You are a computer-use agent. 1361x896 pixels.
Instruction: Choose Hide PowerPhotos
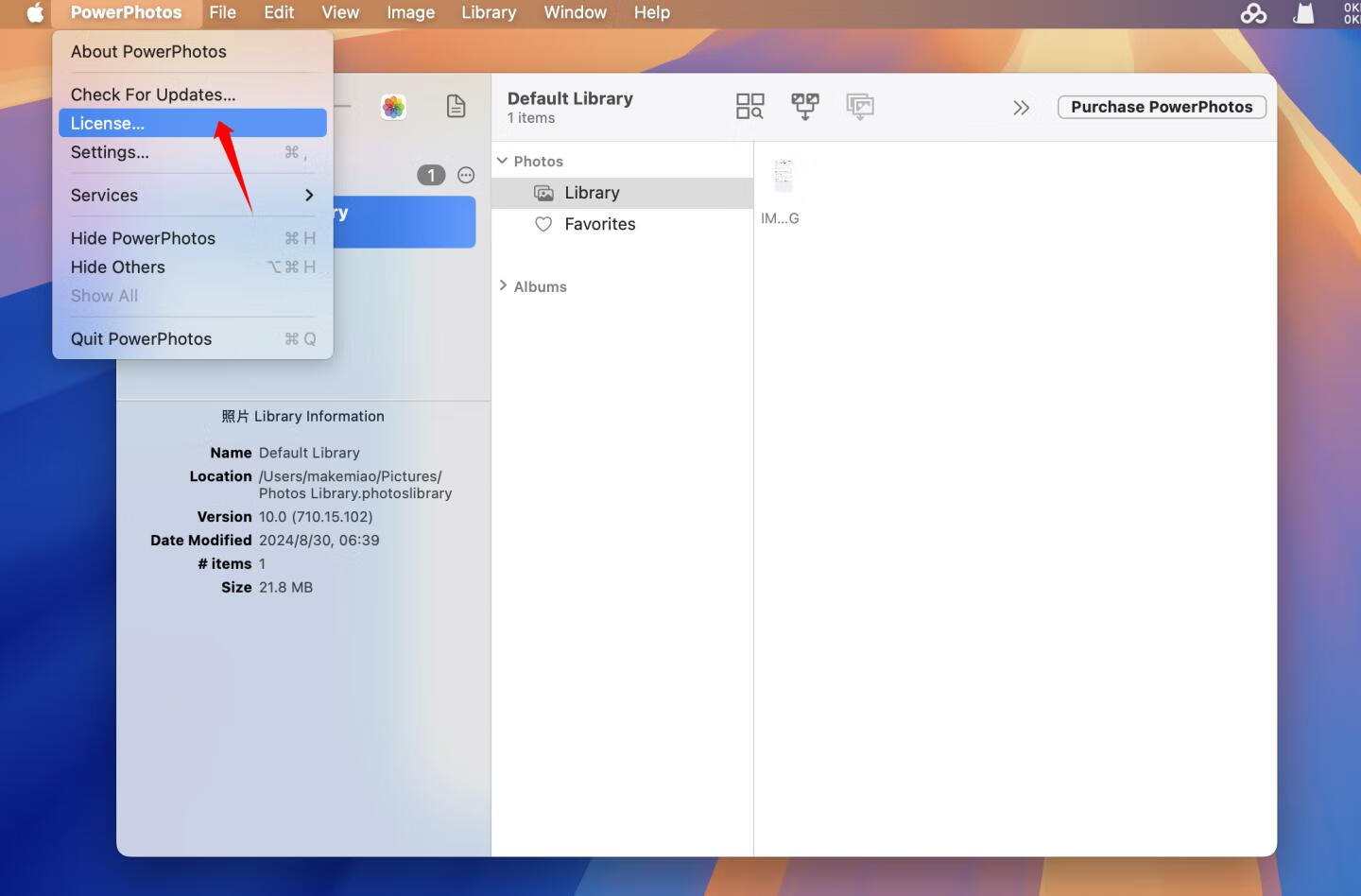point(193,238)
